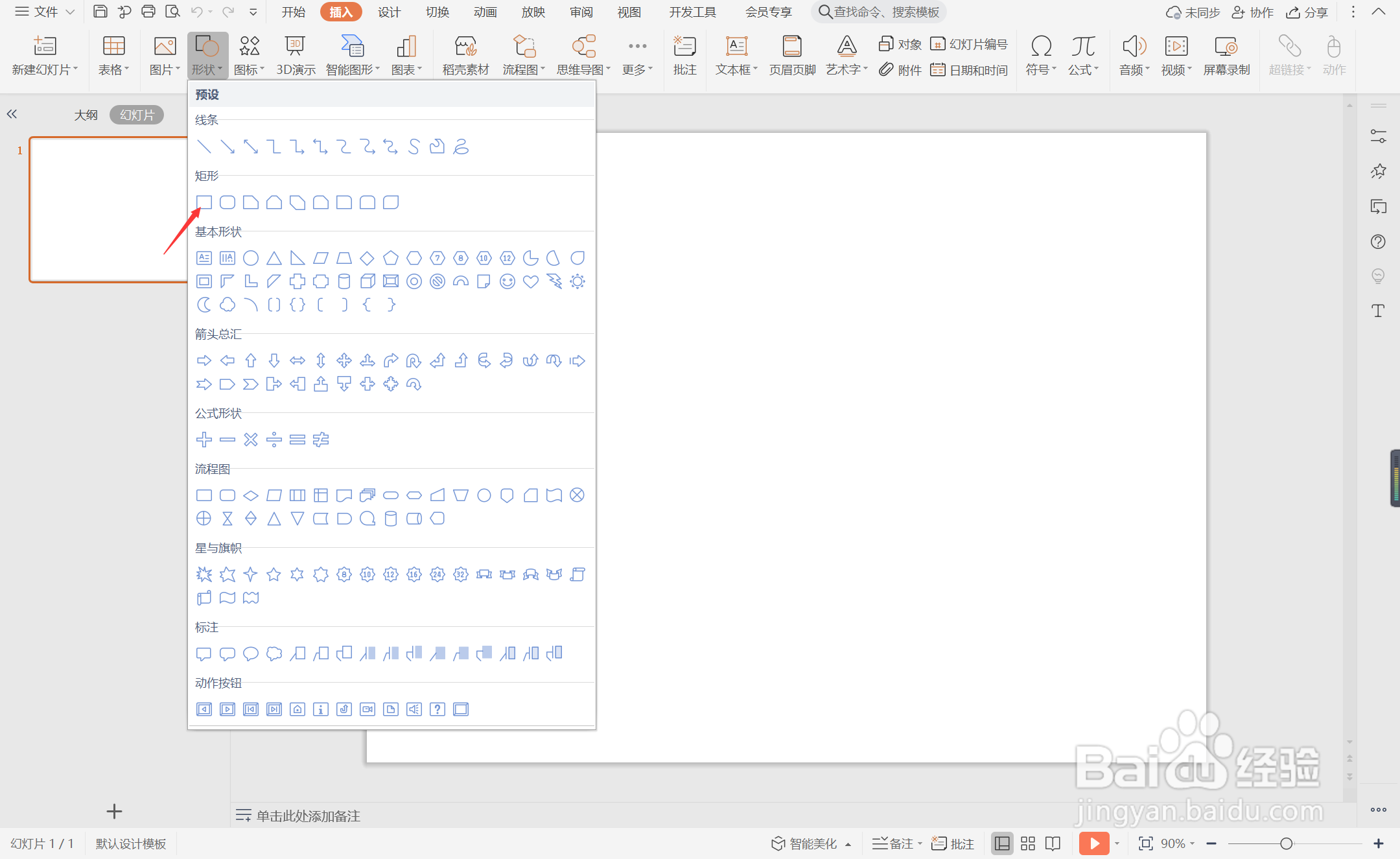1400x859 pixels.
Task: Click 单击此处添加备注 notes area
Action: [308, 816]
